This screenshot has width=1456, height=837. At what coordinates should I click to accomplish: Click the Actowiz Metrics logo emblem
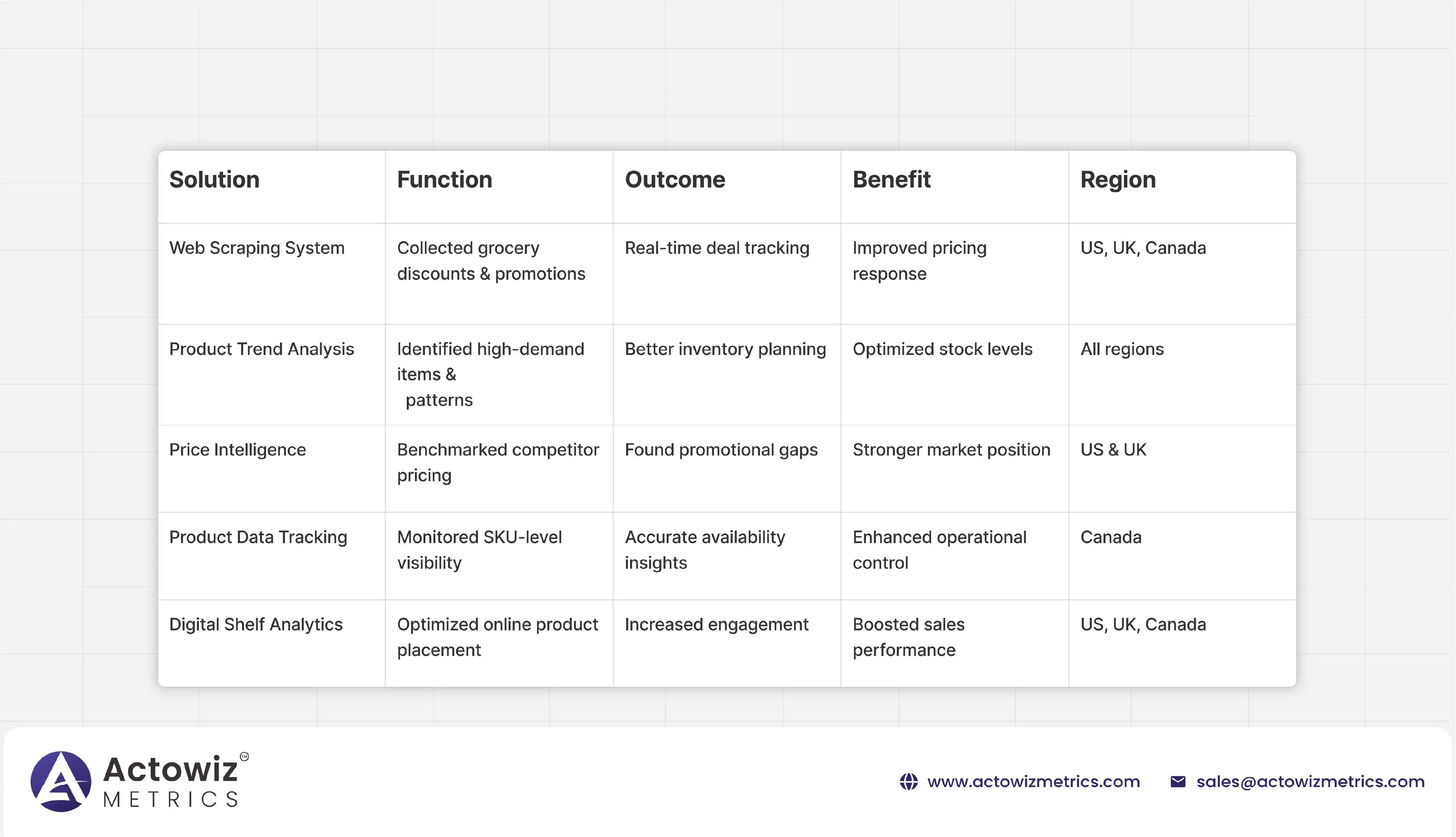(x=61, y=781)
